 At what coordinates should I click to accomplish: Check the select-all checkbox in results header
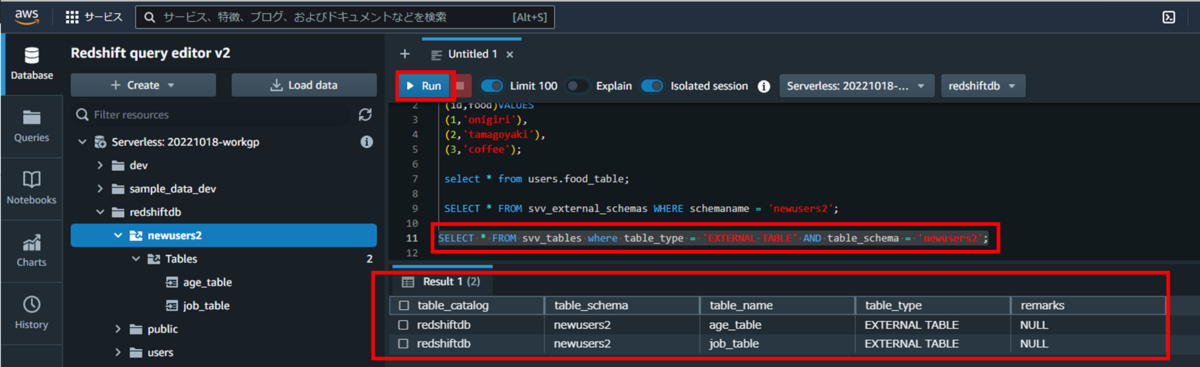404,305
